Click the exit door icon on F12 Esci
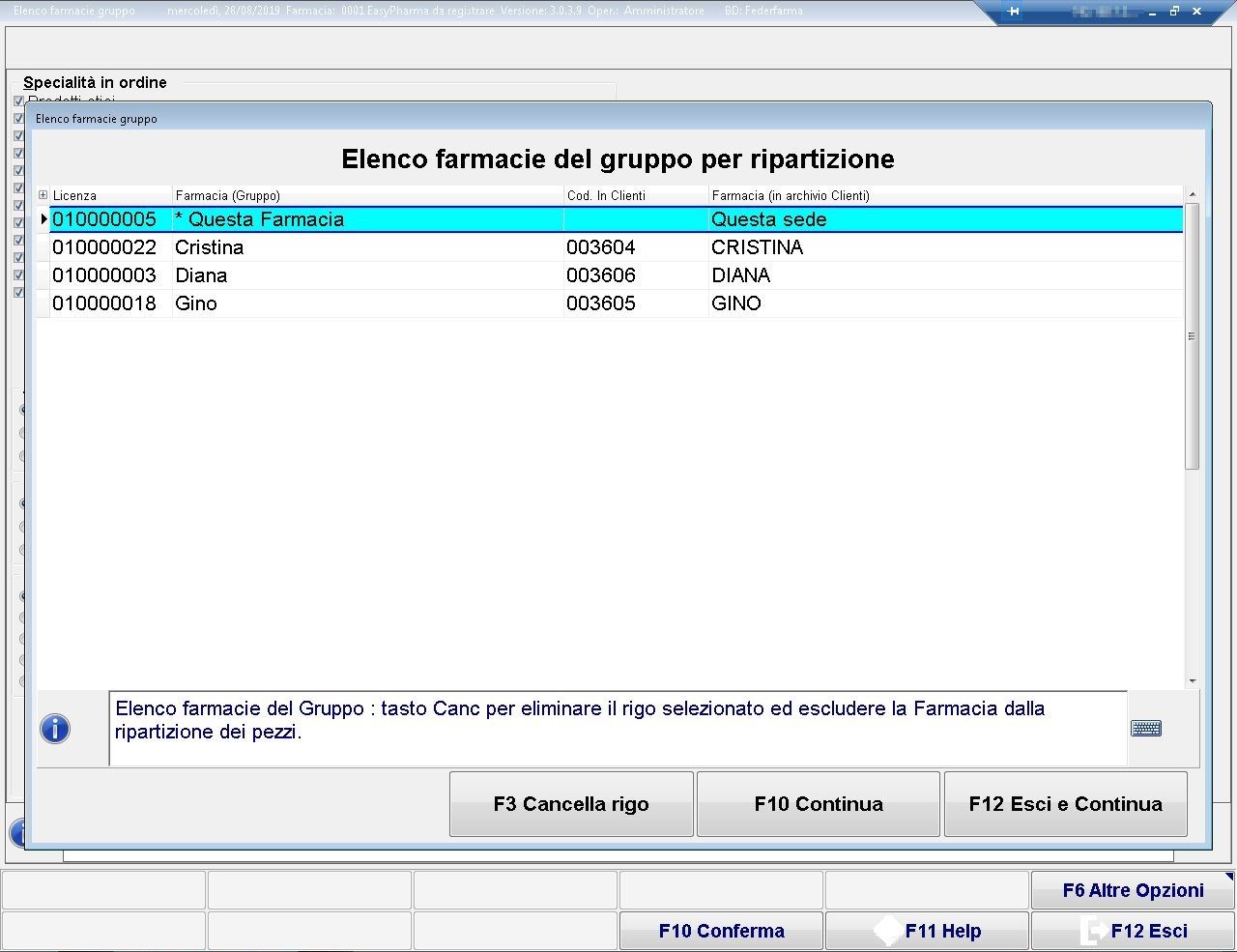 [1093, 931]
